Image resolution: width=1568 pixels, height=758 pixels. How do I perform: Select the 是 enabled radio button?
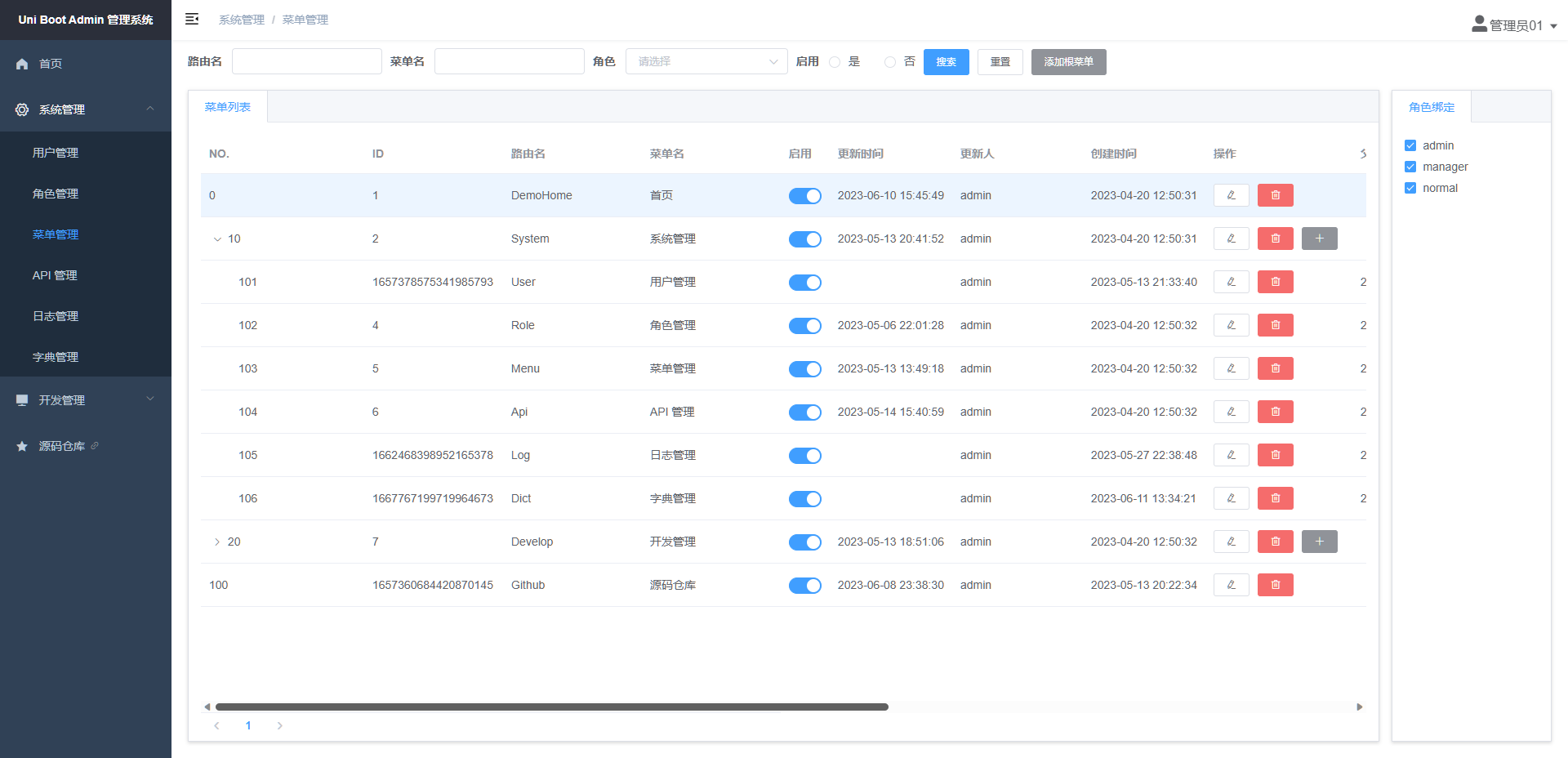835,62
